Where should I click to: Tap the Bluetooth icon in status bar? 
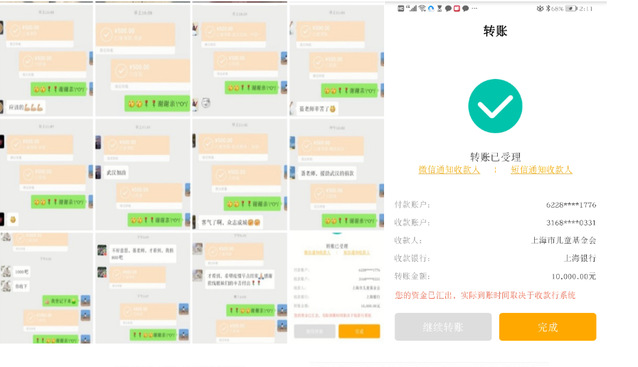pyautogui.click(x=548, y=8)
